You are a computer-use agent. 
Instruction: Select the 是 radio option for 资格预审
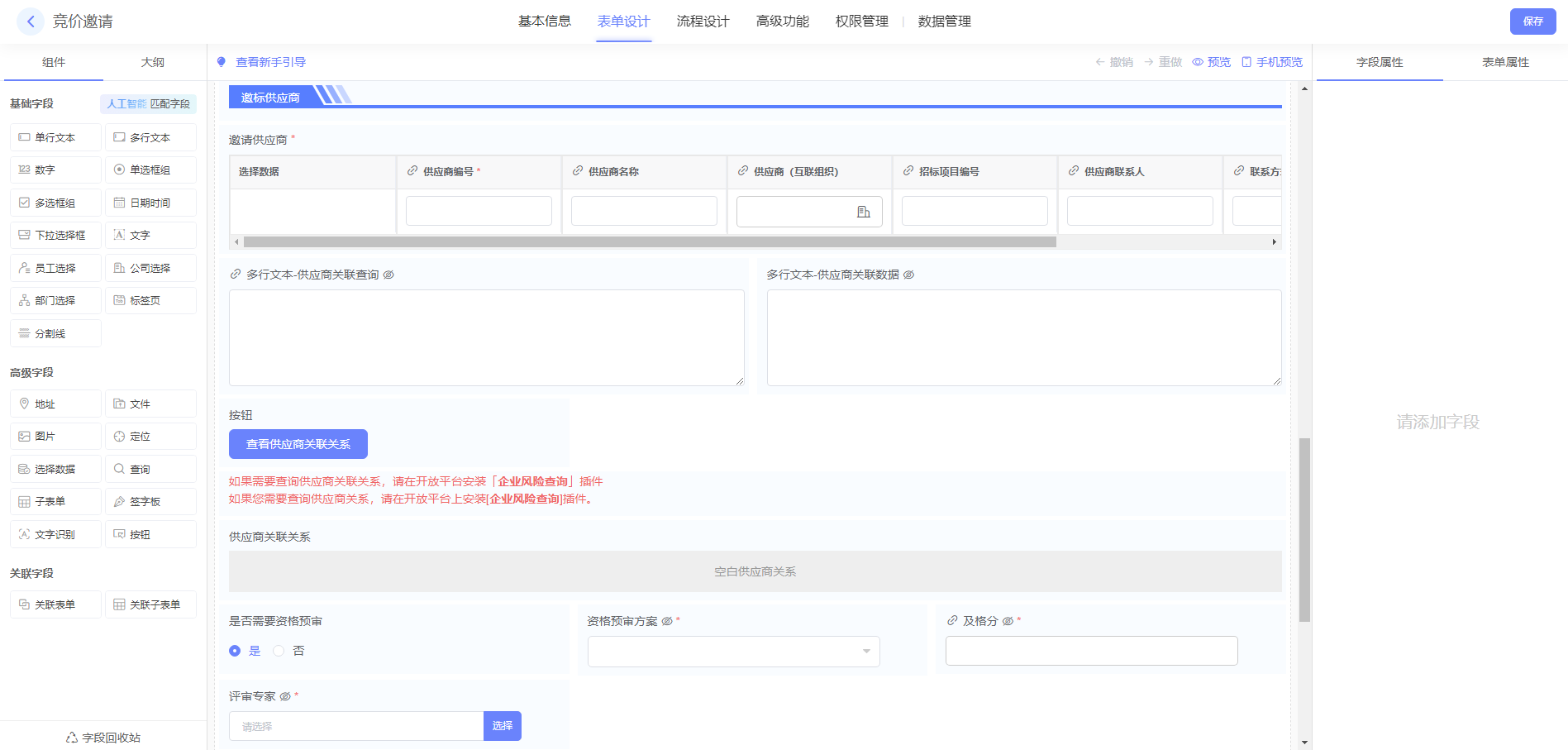pos(235,651)
